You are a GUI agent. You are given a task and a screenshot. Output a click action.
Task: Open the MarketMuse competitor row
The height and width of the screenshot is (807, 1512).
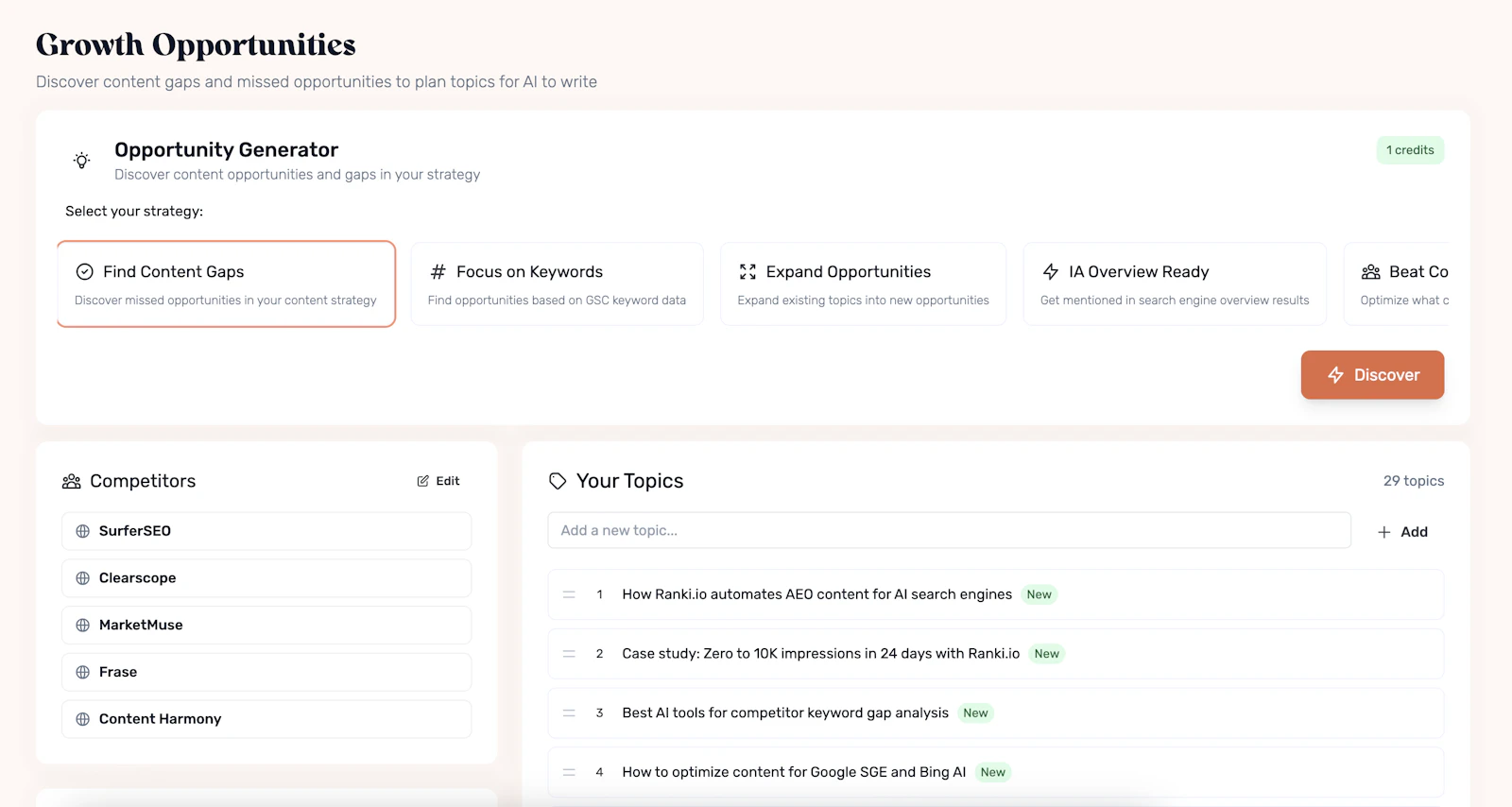(266, 626)
